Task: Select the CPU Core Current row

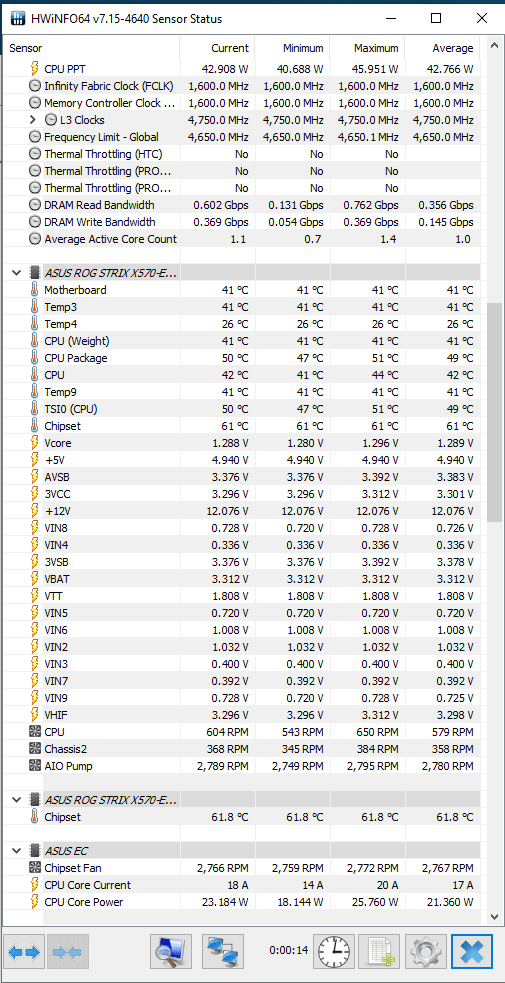Action: [x=242, y=885]
